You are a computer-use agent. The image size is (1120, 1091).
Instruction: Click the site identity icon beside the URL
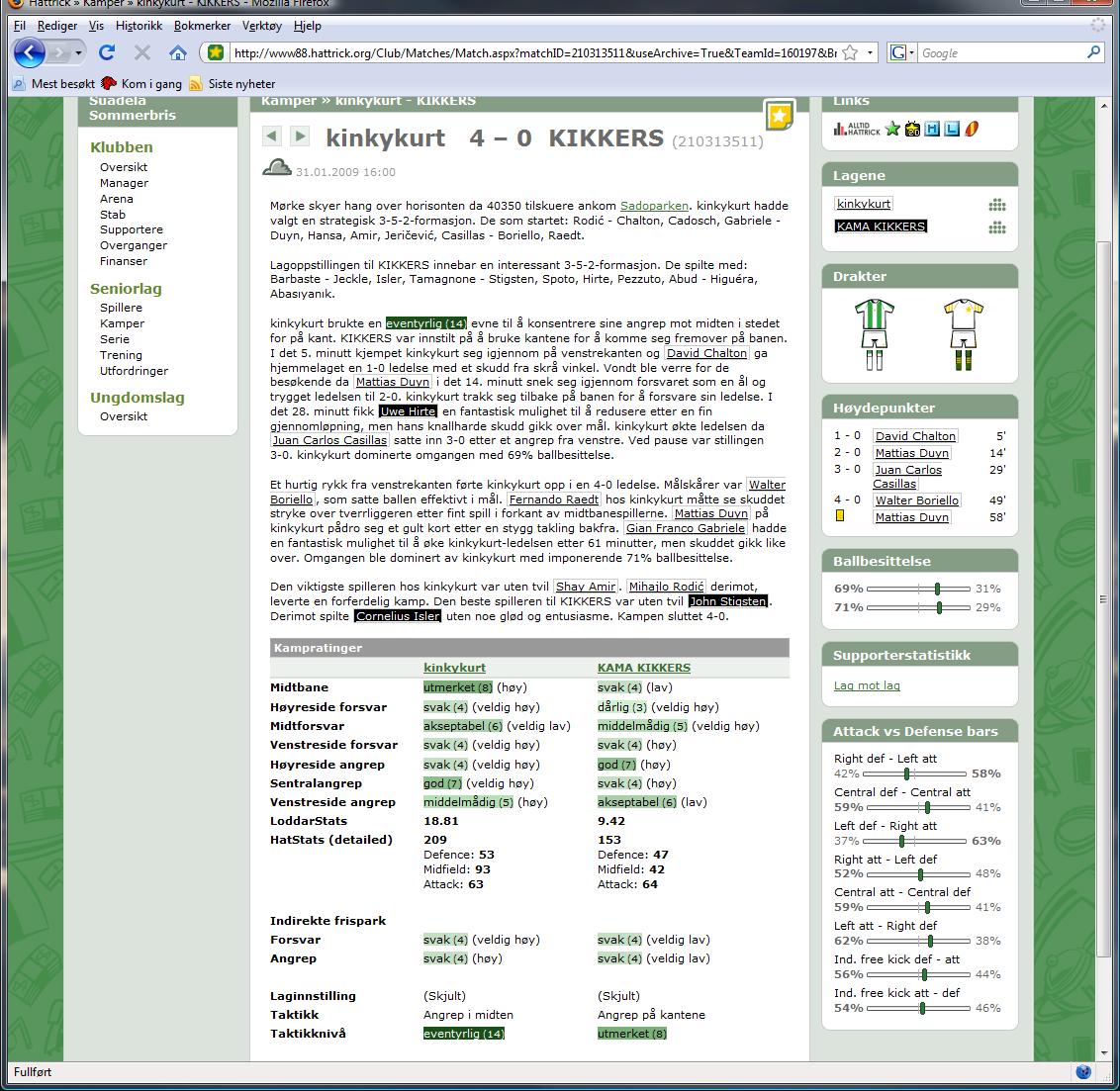[216, 52]
